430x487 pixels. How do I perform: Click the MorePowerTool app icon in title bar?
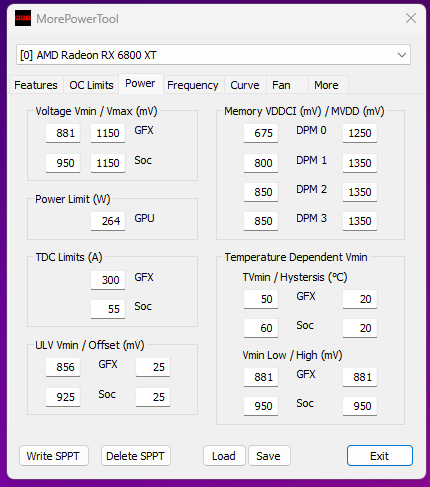click(23, 18)
